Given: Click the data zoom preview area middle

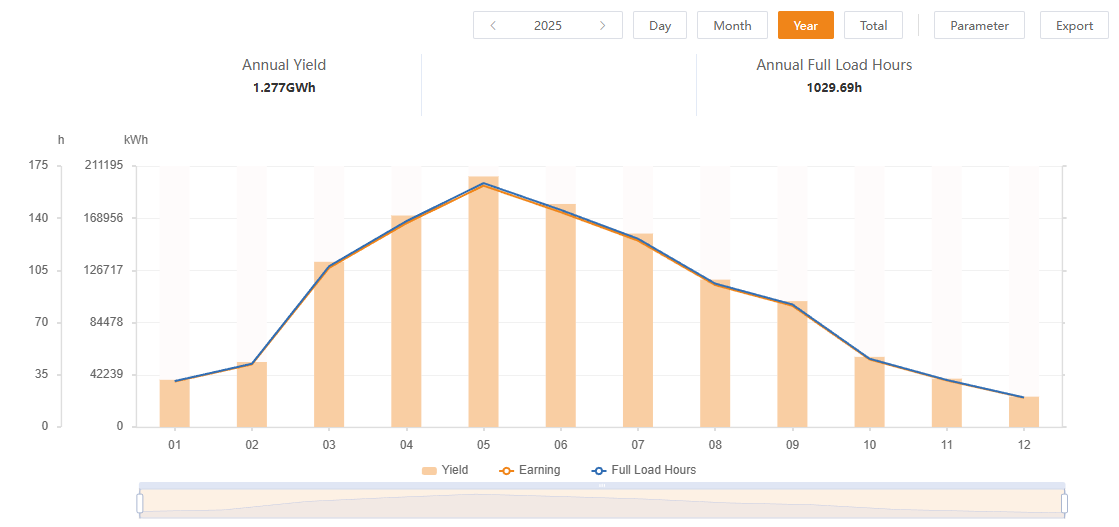Looking at the screenshot, I should click(602, 502).
